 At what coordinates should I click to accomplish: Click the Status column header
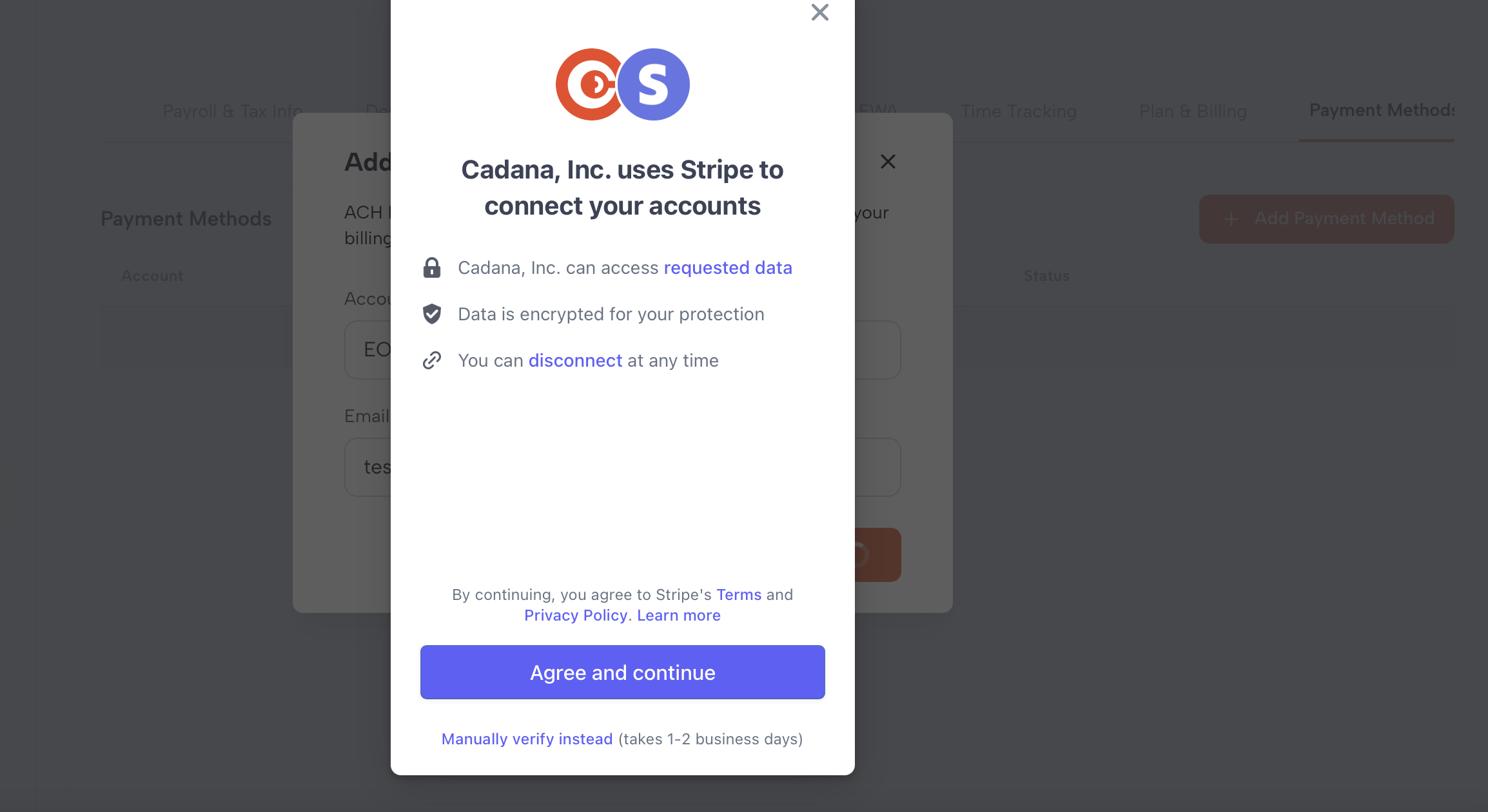(1046, 276)
